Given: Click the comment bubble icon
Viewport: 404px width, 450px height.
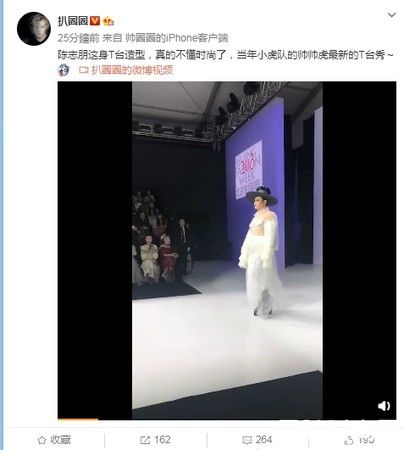Looking at the screenshot, I should [247, 440].
